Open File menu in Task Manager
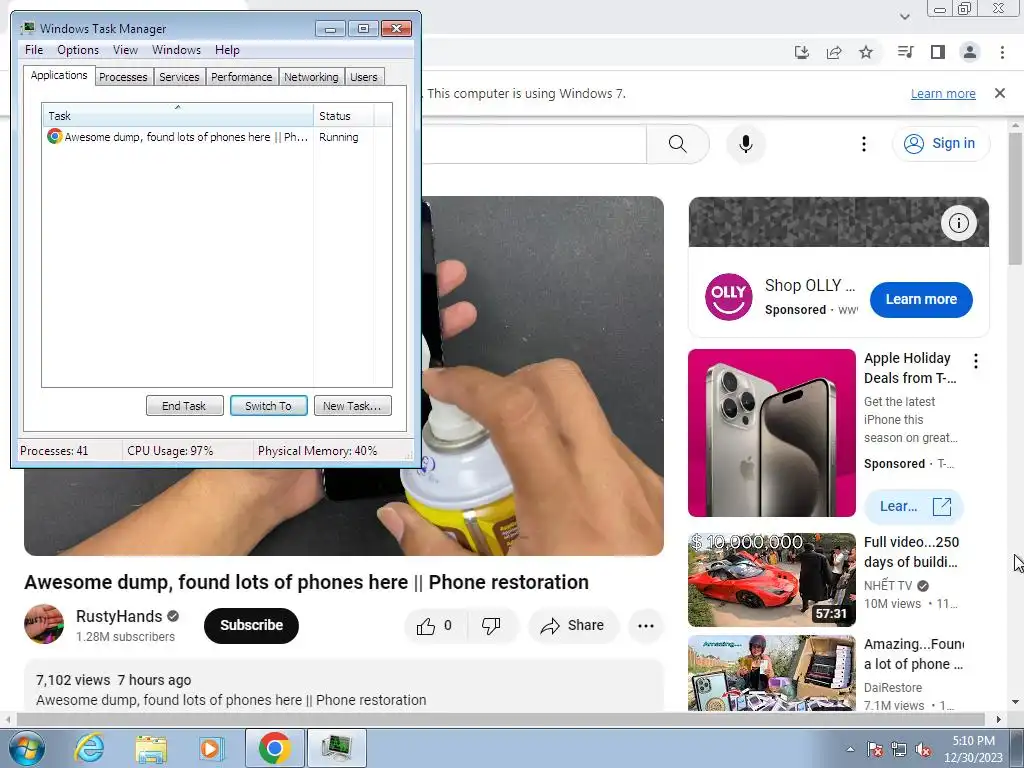 pos(34,50)
